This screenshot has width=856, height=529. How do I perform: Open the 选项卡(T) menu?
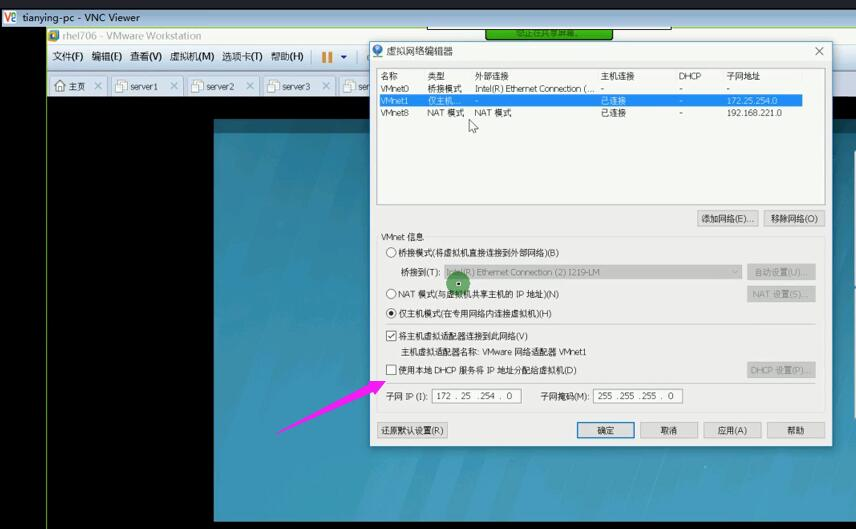(x=242, y=56)
